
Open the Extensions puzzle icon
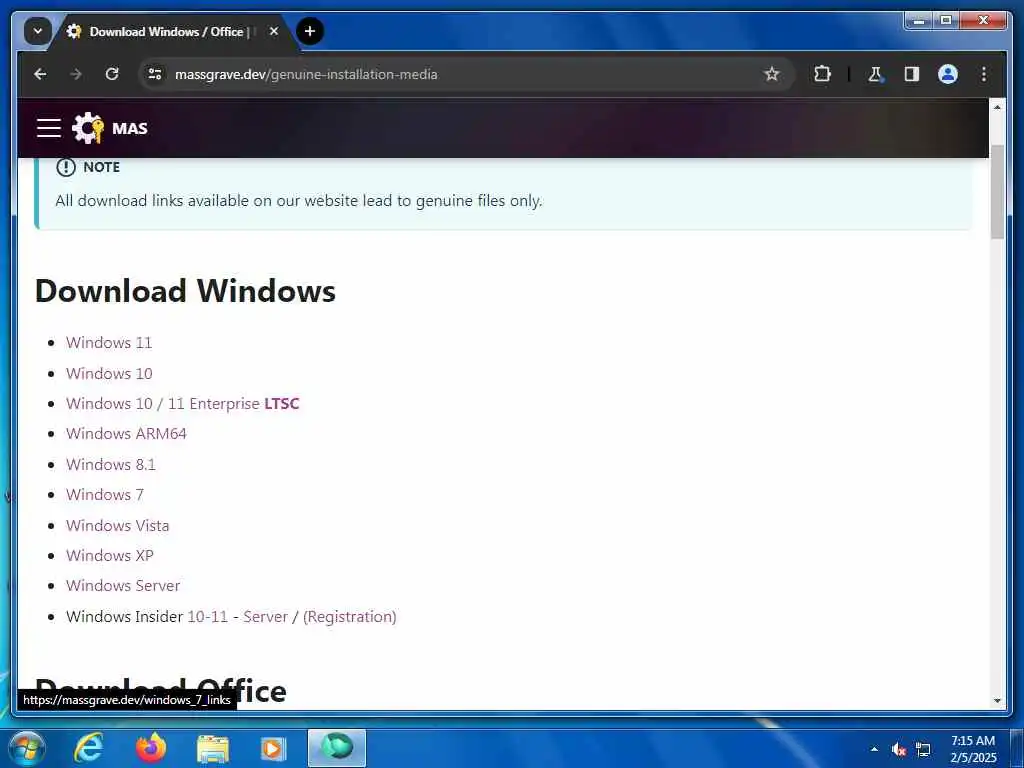[822, 74]
